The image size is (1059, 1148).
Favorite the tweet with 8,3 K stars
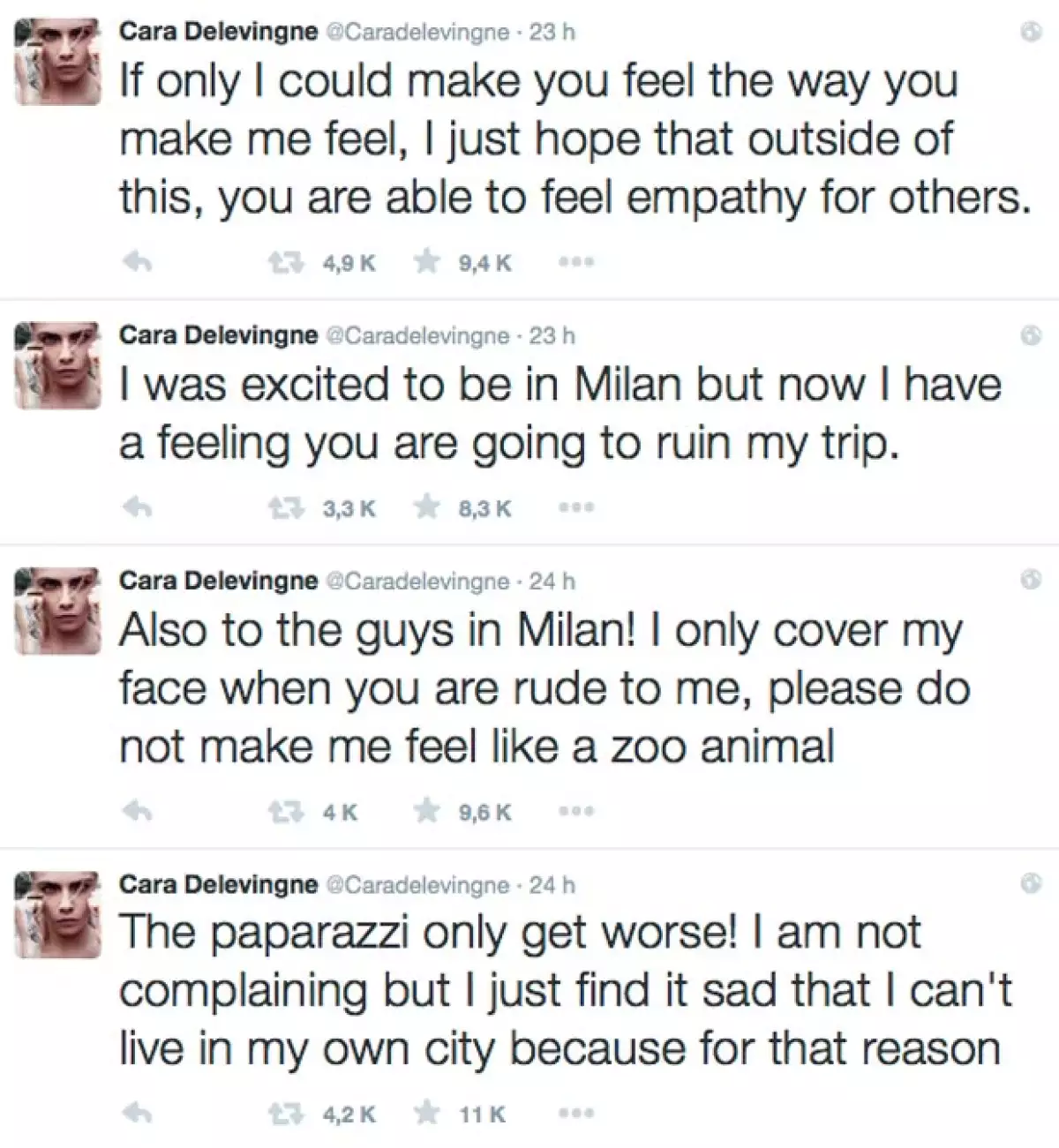(428, 508)
